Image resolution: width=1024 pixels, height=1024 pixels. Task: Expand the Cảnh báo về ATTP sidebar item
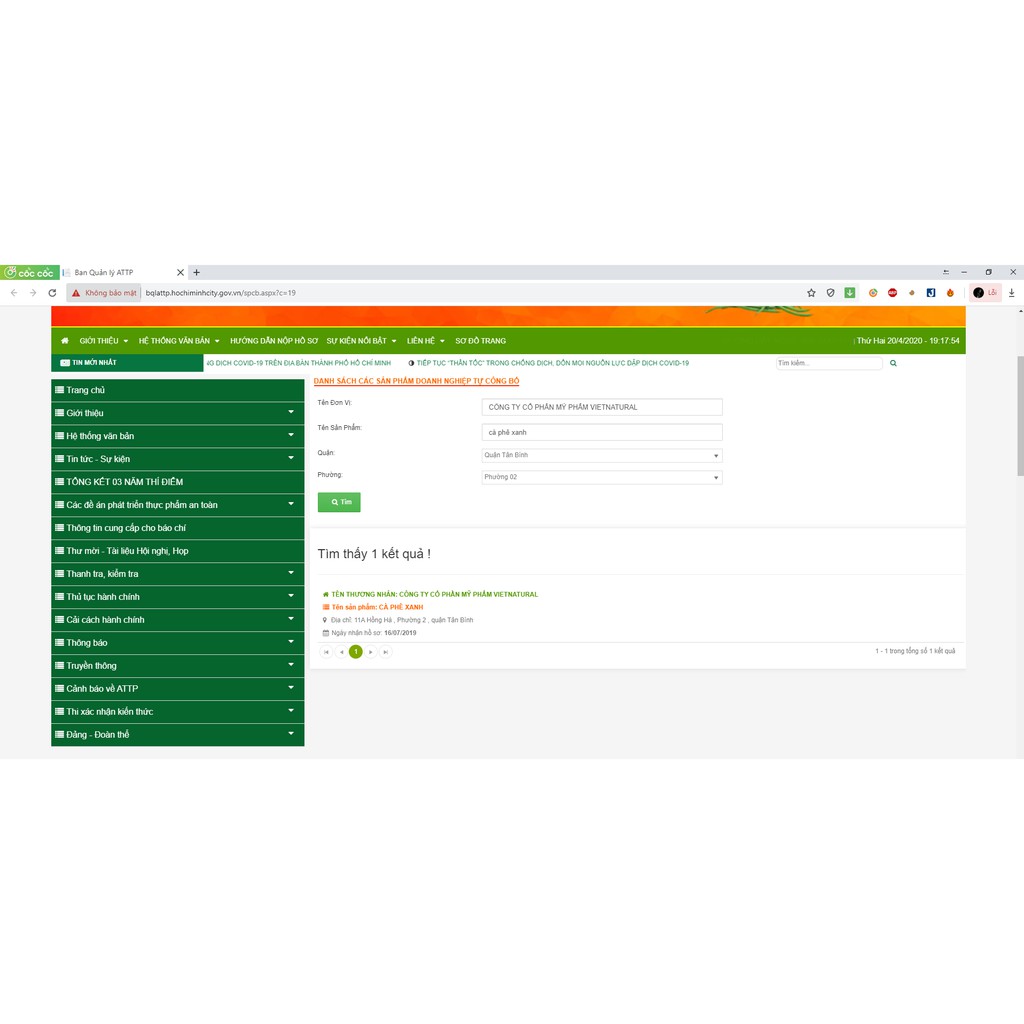177,689
